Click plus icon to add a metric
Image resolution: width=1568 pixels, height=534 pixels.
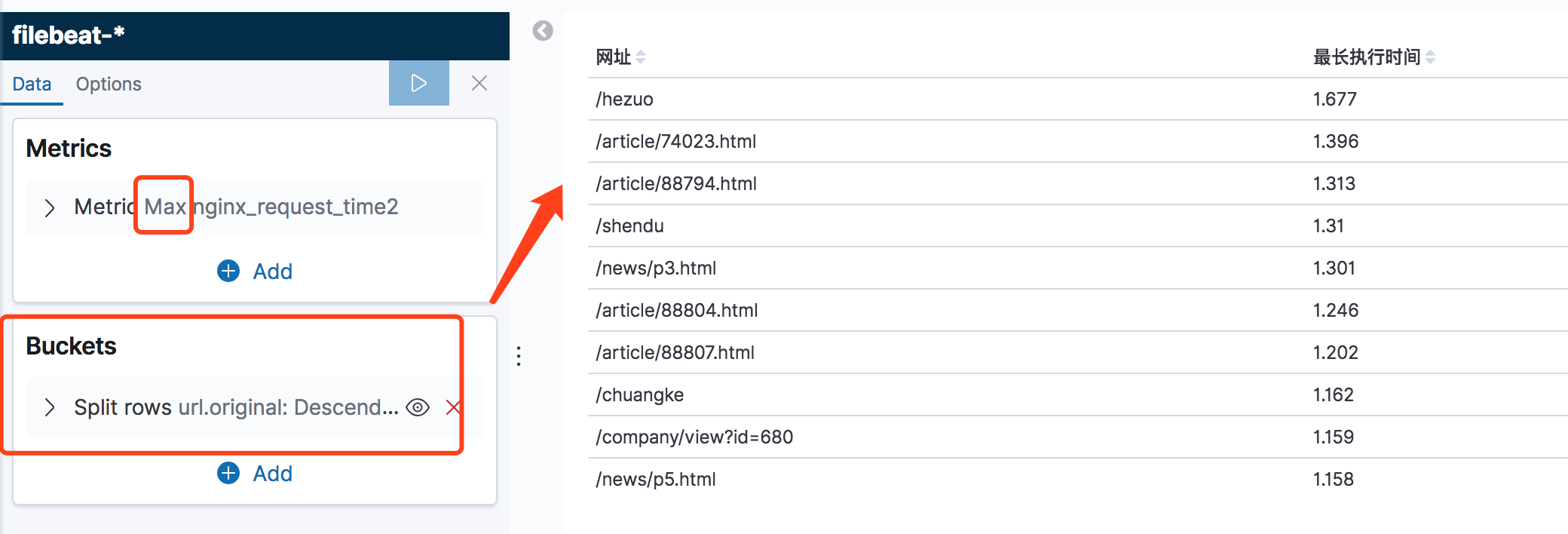point(228,271)
